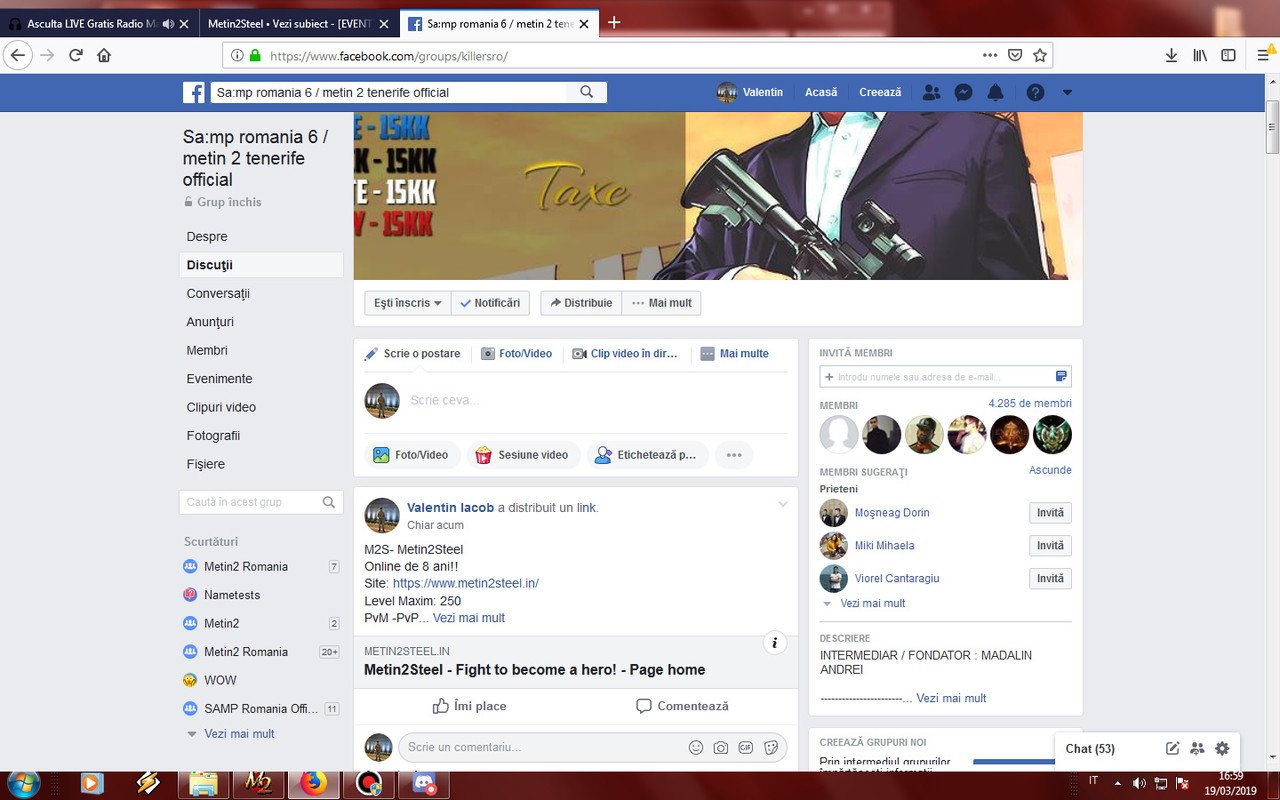
Task: Open Mai multe composer options
Action: (x=734, y=354)
